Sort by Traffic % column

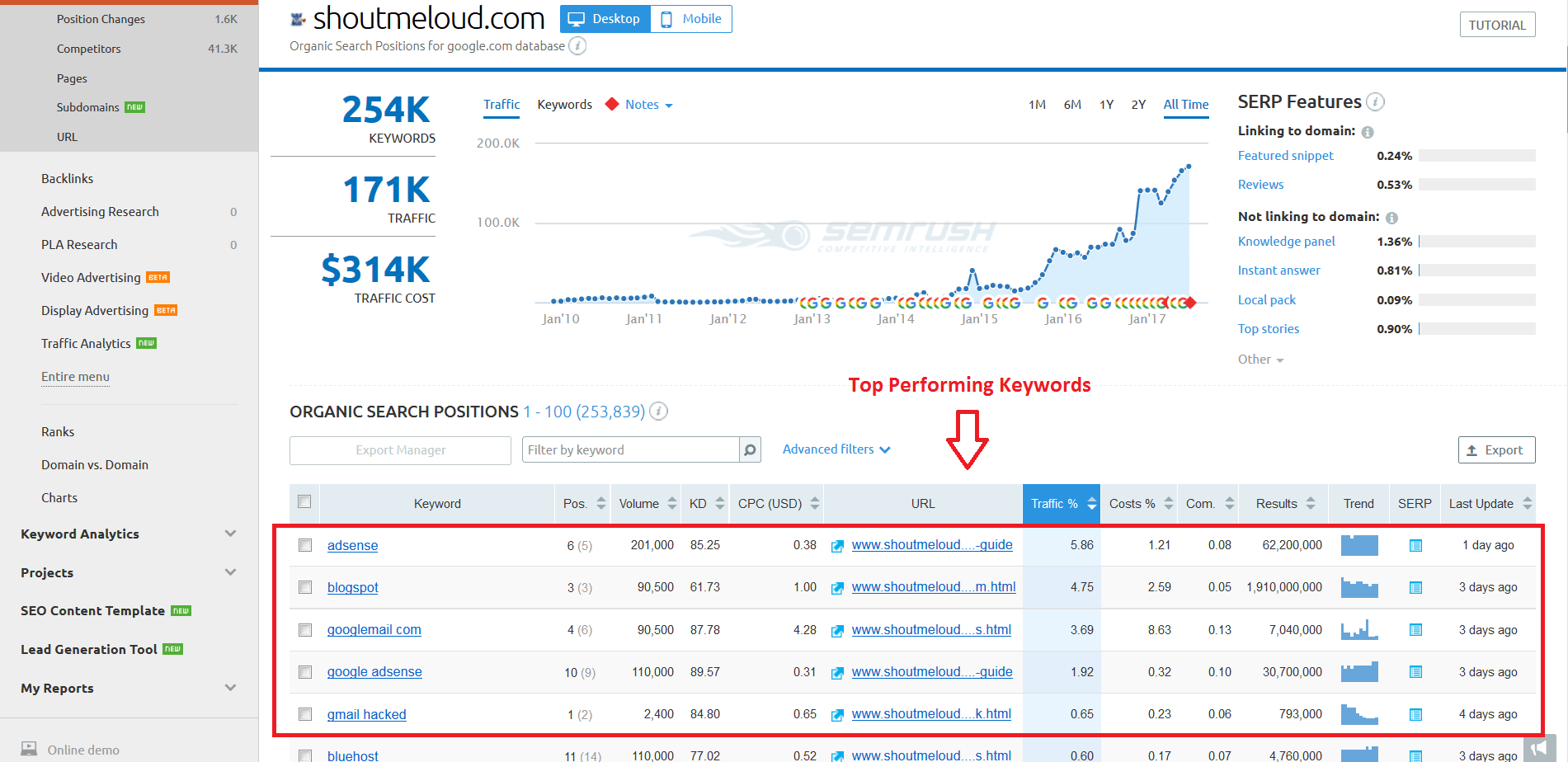pyautogui.click(x=1062, y=504)
